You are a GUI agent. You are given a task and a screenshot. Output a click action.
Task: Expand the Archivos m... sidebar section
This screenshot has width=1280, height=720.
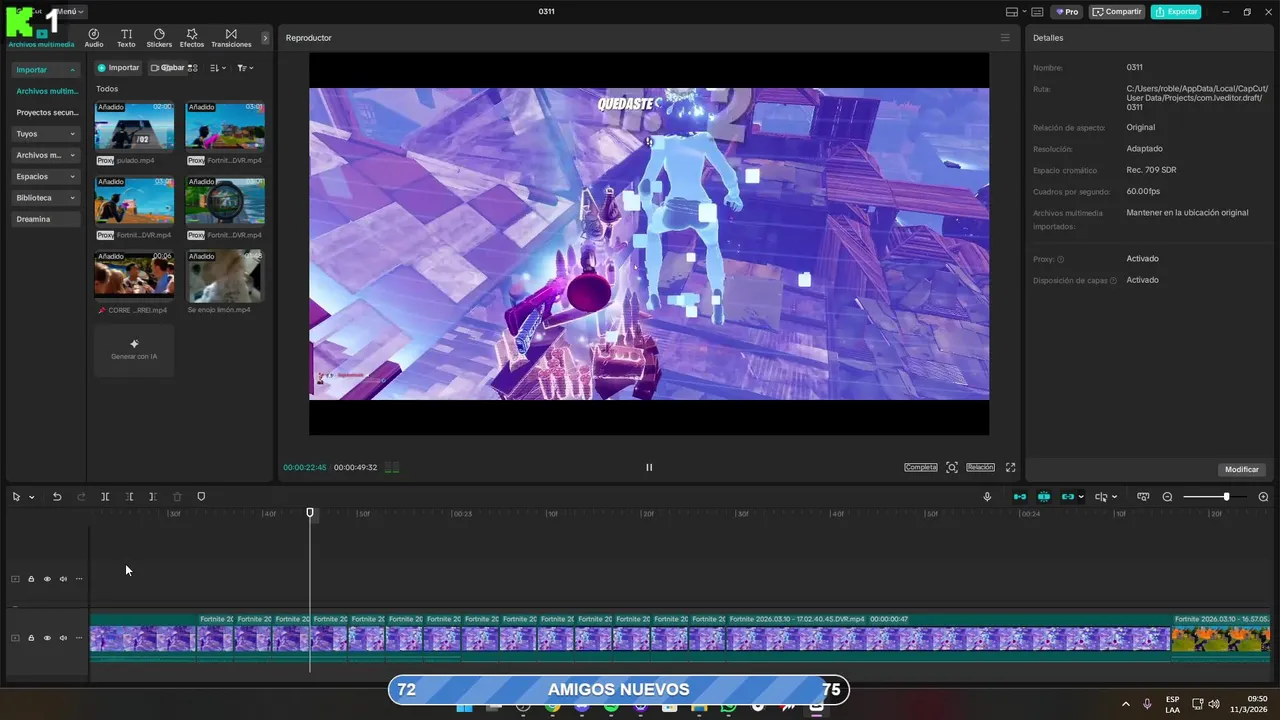tap(46, 155)
